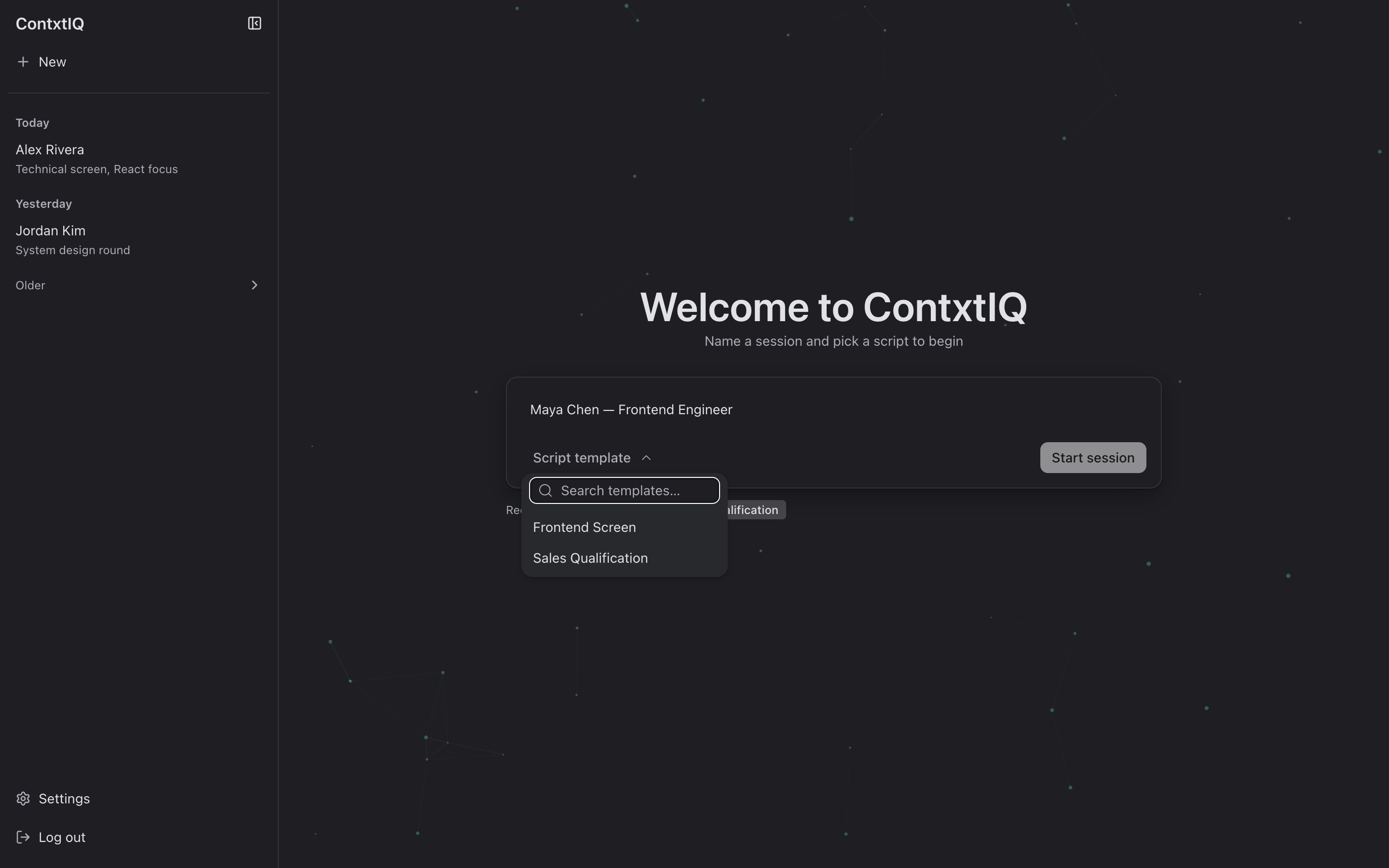Click 'Technical screen, React focus' subtitle
Viewport: 1389px width, 868px height.
(x=96, y=169)
